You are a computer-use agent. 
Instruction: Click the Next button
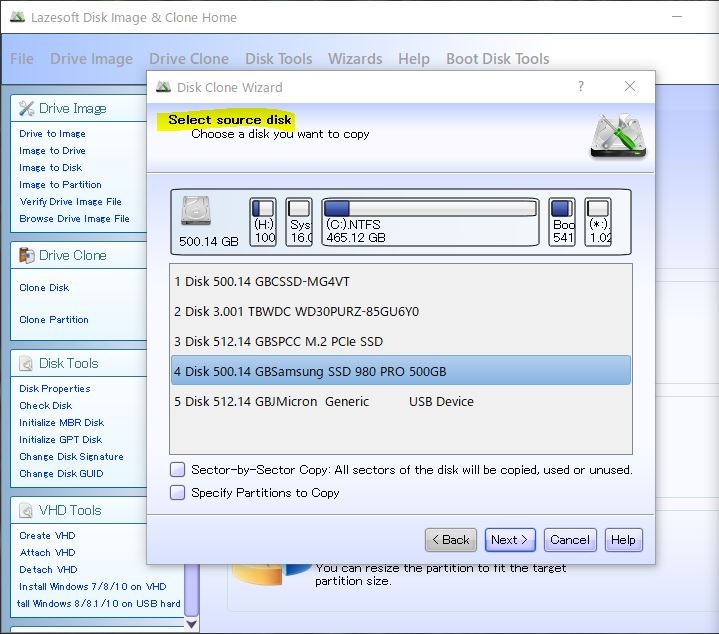pyautogui.click(x=510, y=540)
